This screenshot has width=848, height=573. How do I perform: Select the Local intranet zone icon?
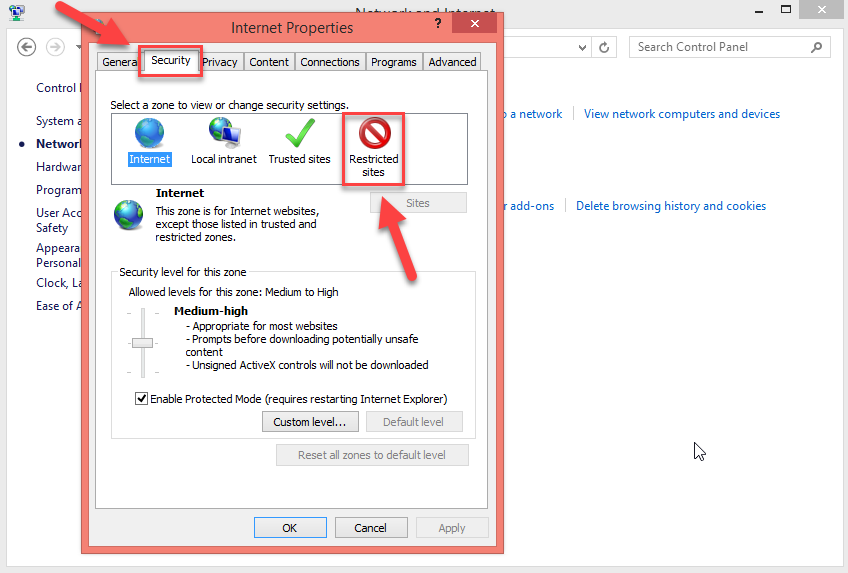coord(223,134)
